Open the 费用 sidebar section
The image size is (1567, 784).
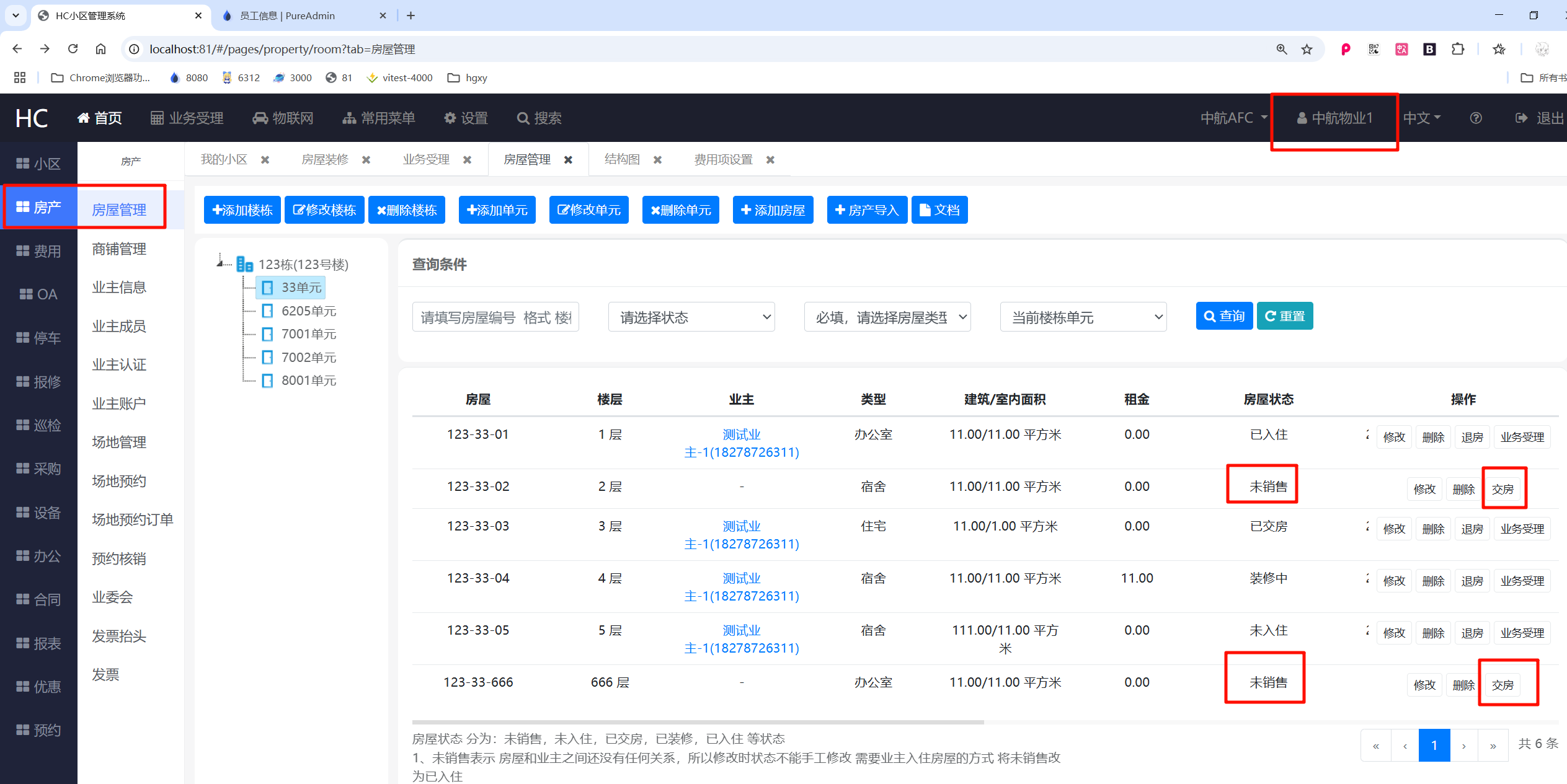point(38,251)
